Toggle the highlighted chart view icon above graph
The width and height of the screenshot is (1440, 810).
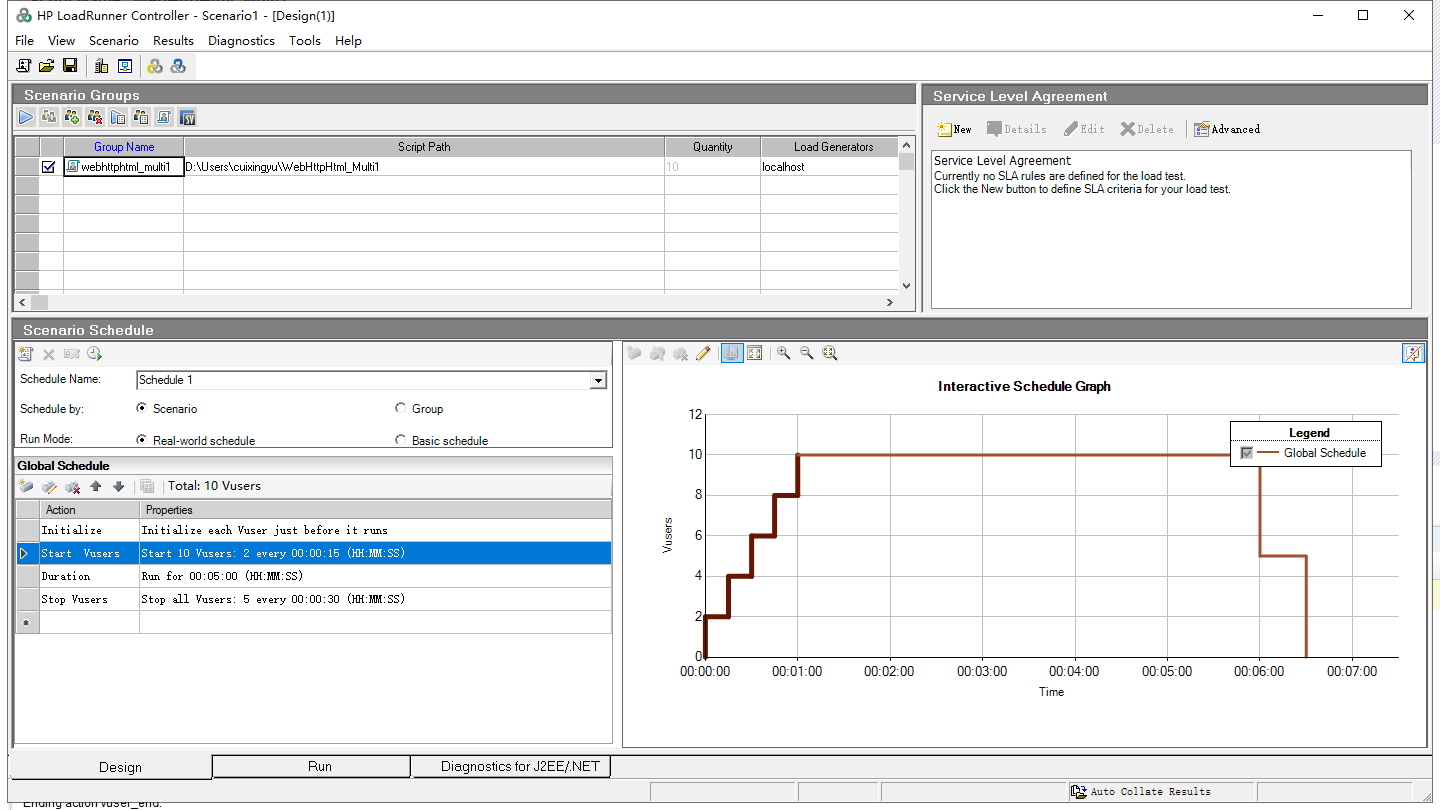(x=732, y=353)
